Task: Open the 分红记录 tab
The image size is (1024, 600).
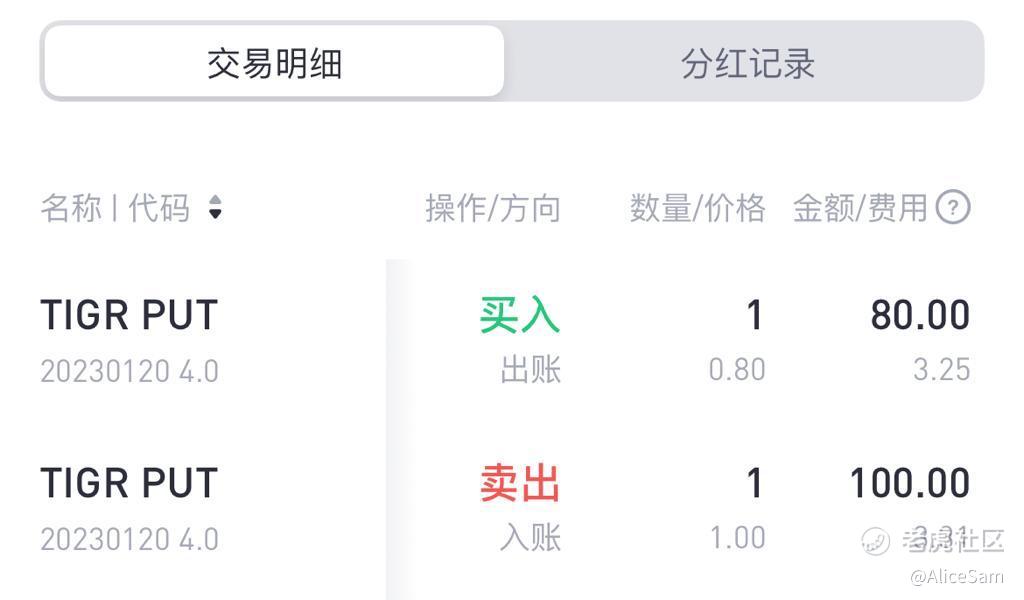Action: (x=747, y=63)
